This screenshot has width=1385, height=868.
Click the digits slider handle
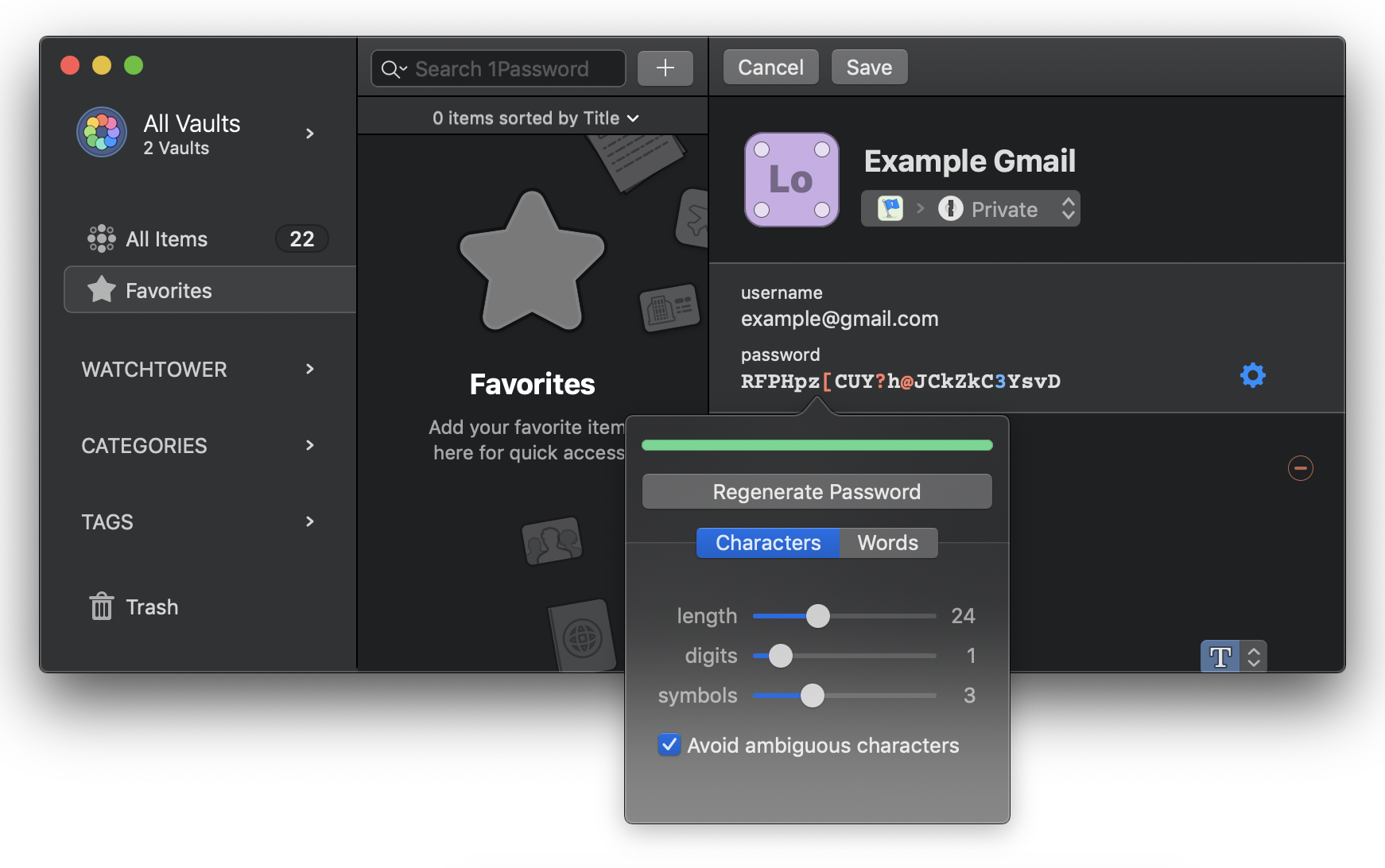[781, 656]
